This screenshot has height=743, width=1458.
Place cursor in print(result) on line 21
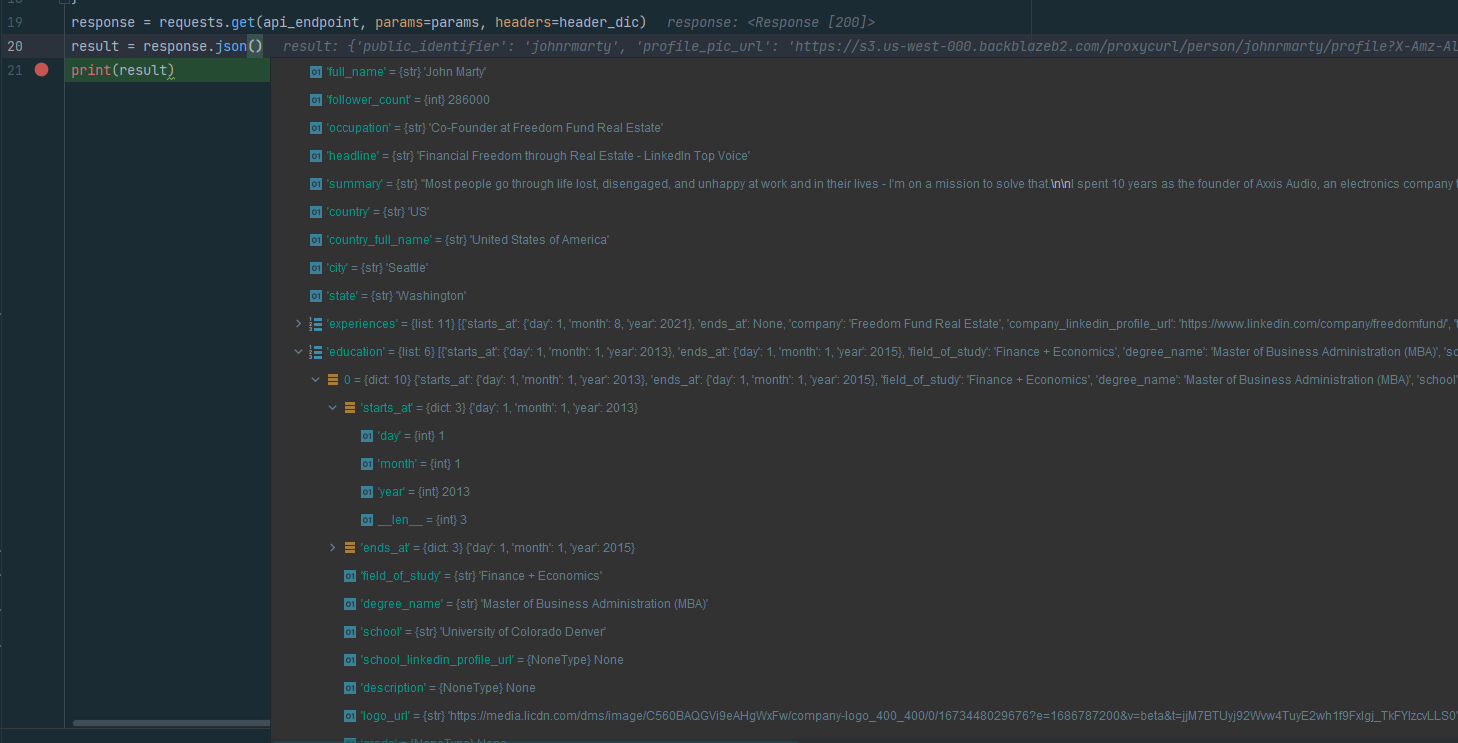(123, 70)
